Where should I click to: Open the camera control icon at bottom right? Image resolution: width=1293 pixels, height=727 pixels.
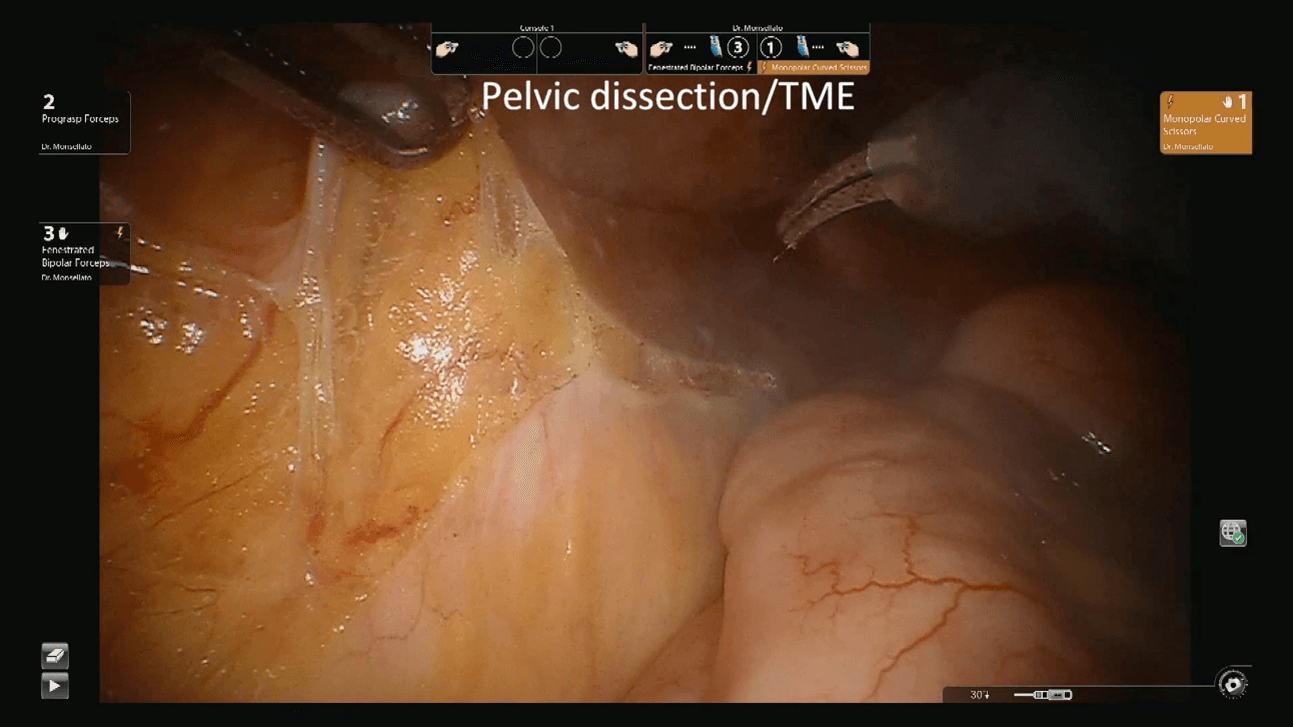1232,684
